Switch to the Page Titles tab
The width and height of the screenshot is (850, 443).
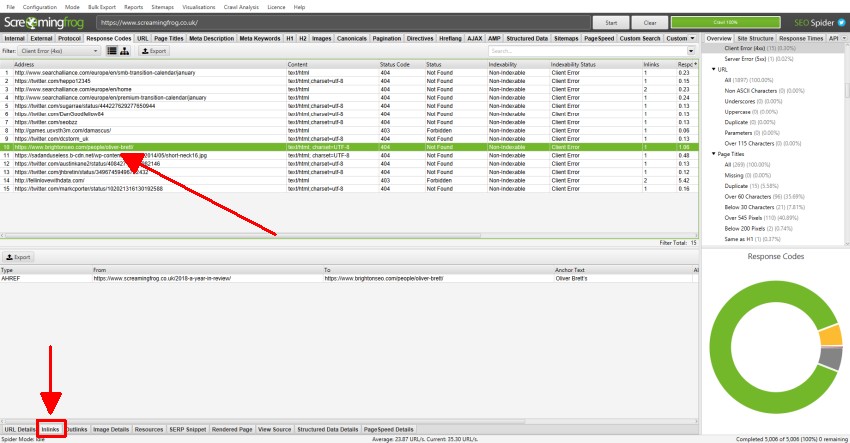pyautogui.click(x=169, y=38)
